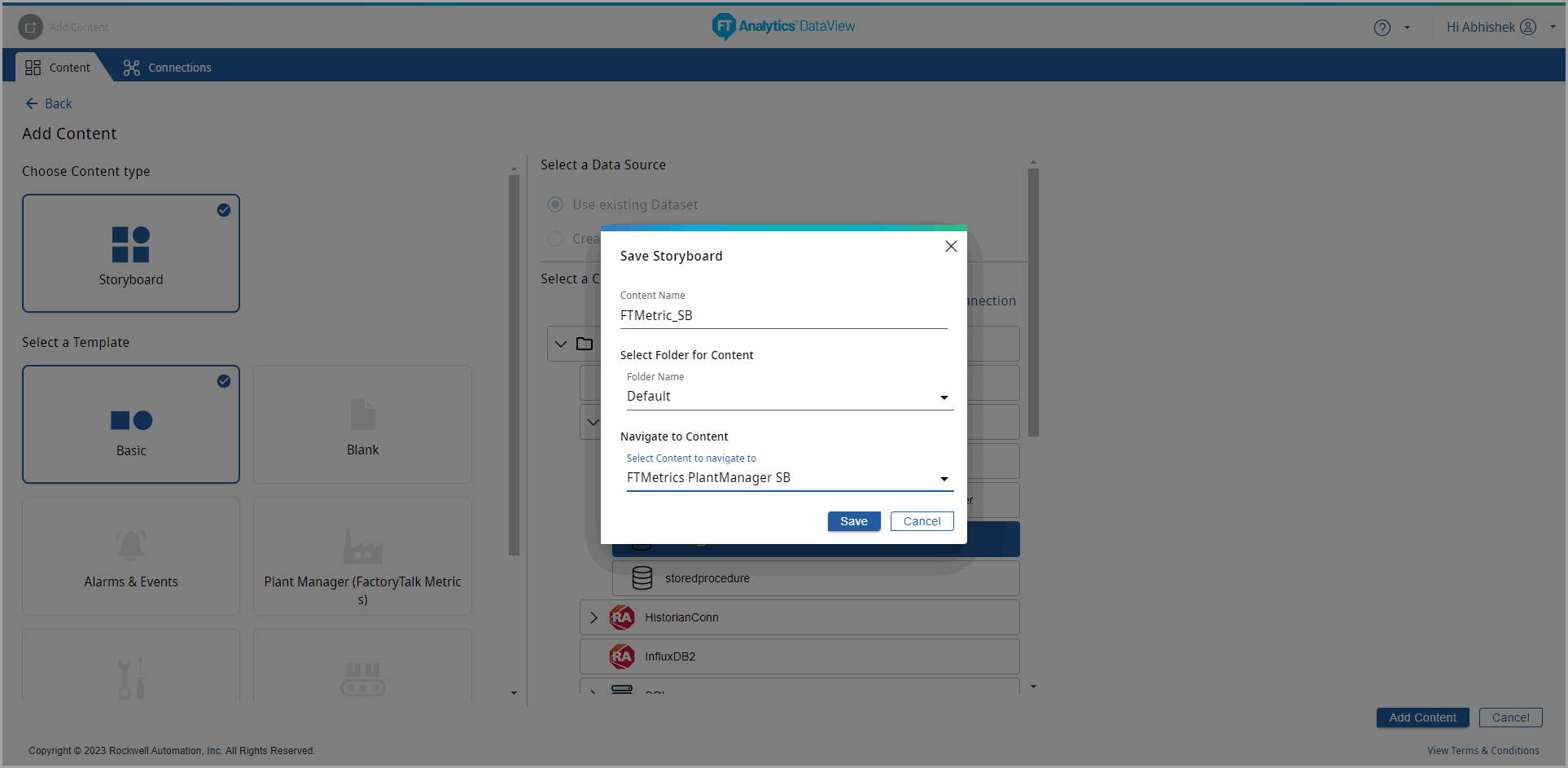Choose the wrench and screwdriver template icon

131,678
